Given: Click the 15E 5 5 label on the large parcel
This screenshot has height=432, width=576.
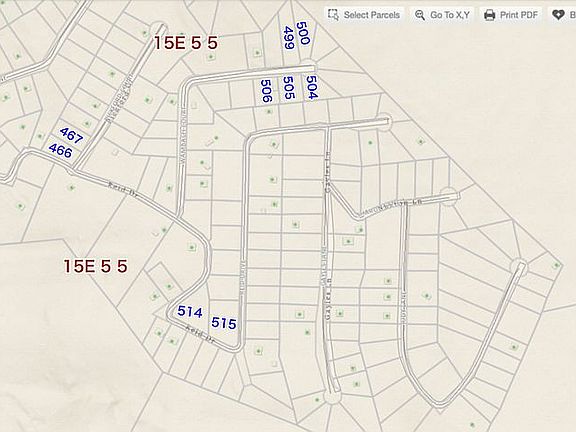Looking at the screenshot, I should click(96, 266).
